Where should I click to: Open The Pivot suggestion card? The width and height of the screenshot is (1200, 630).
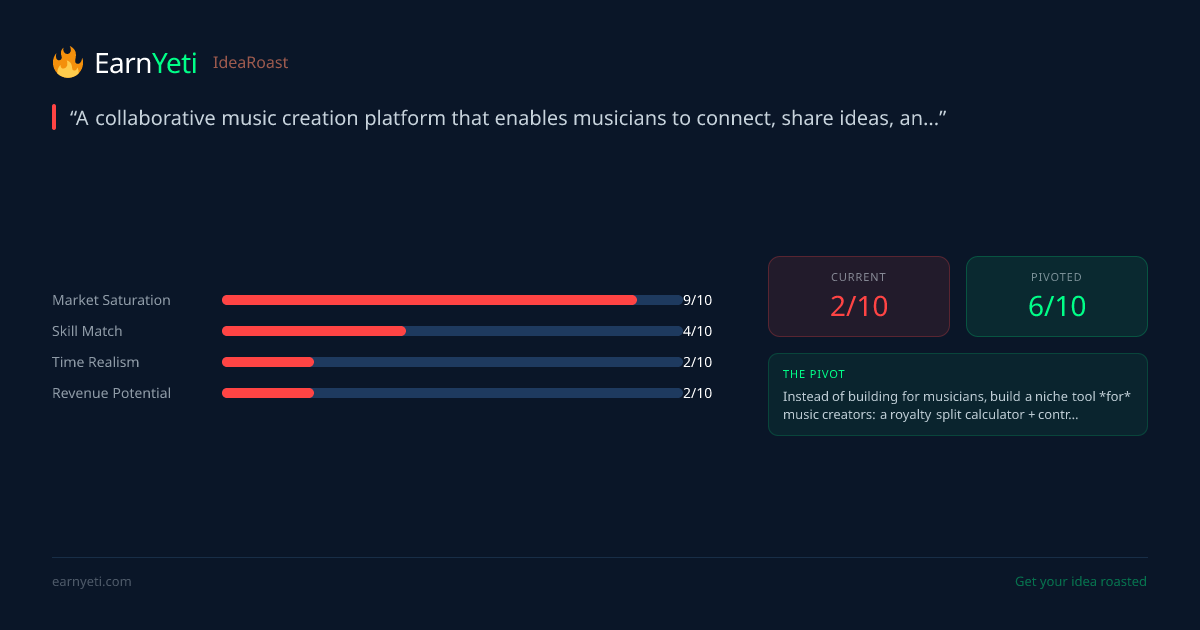(x=957, y=394)
